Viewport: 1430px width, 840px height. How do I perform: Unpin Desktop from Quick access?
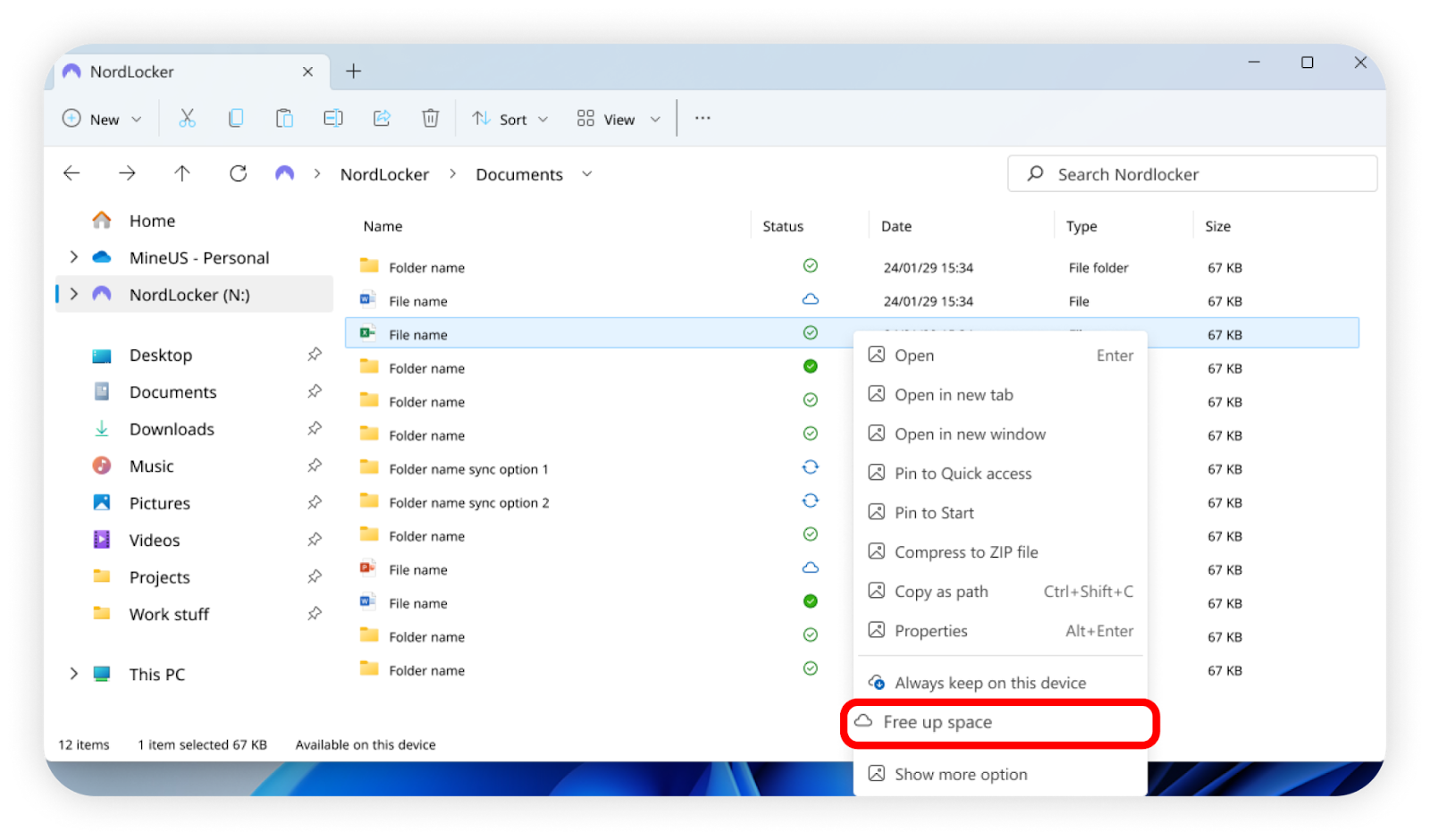[x=315, y=355]
